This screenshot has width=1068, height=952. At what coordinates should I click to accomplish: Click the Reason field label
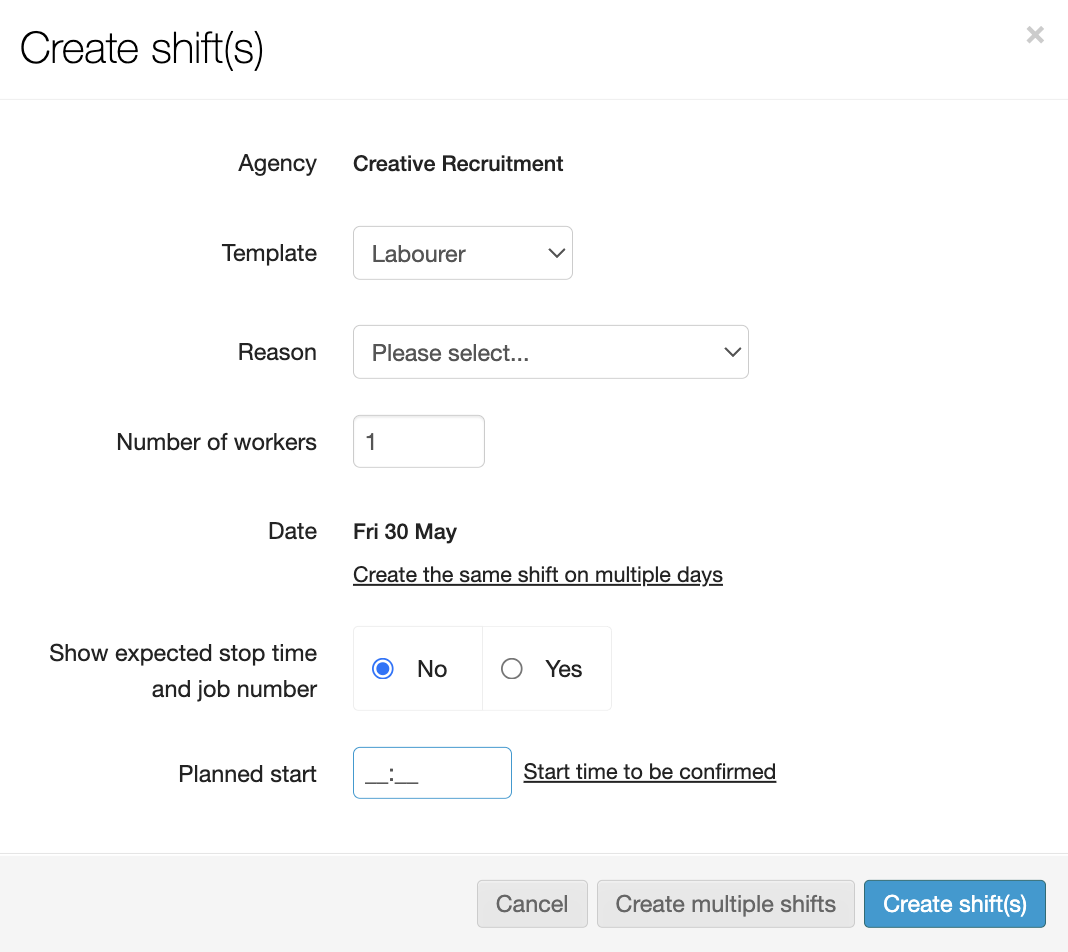[x=277, y=352]
